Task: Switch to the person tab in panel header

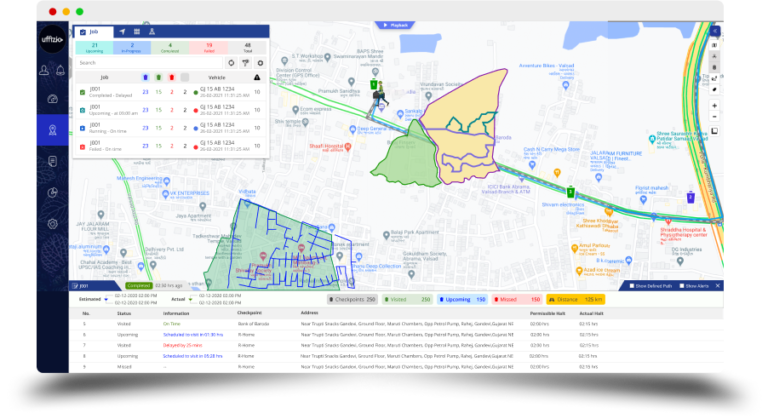Action: [x=152, y=32]
